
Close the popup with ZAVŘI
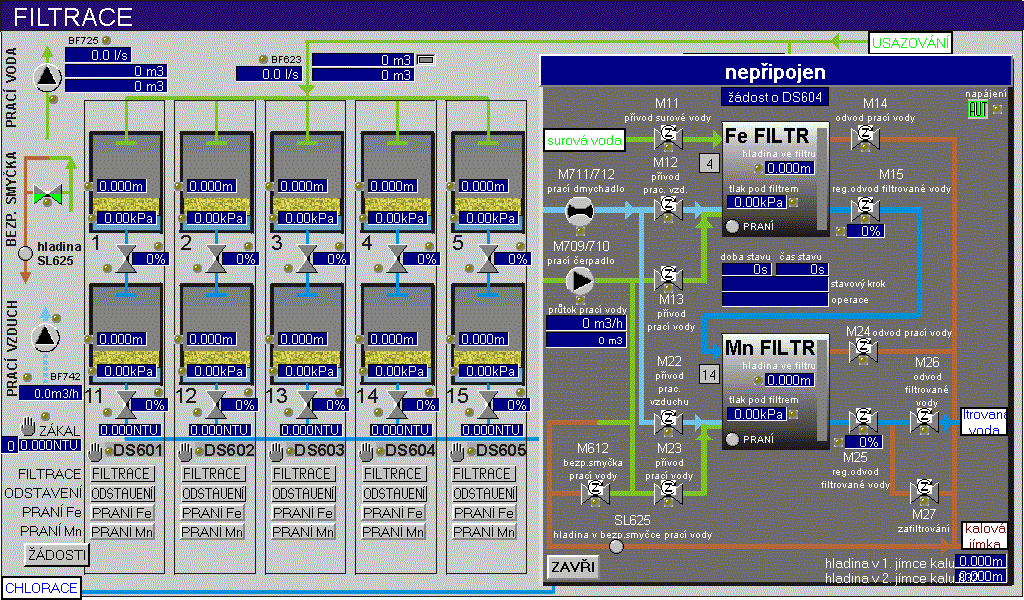point(574,567)
